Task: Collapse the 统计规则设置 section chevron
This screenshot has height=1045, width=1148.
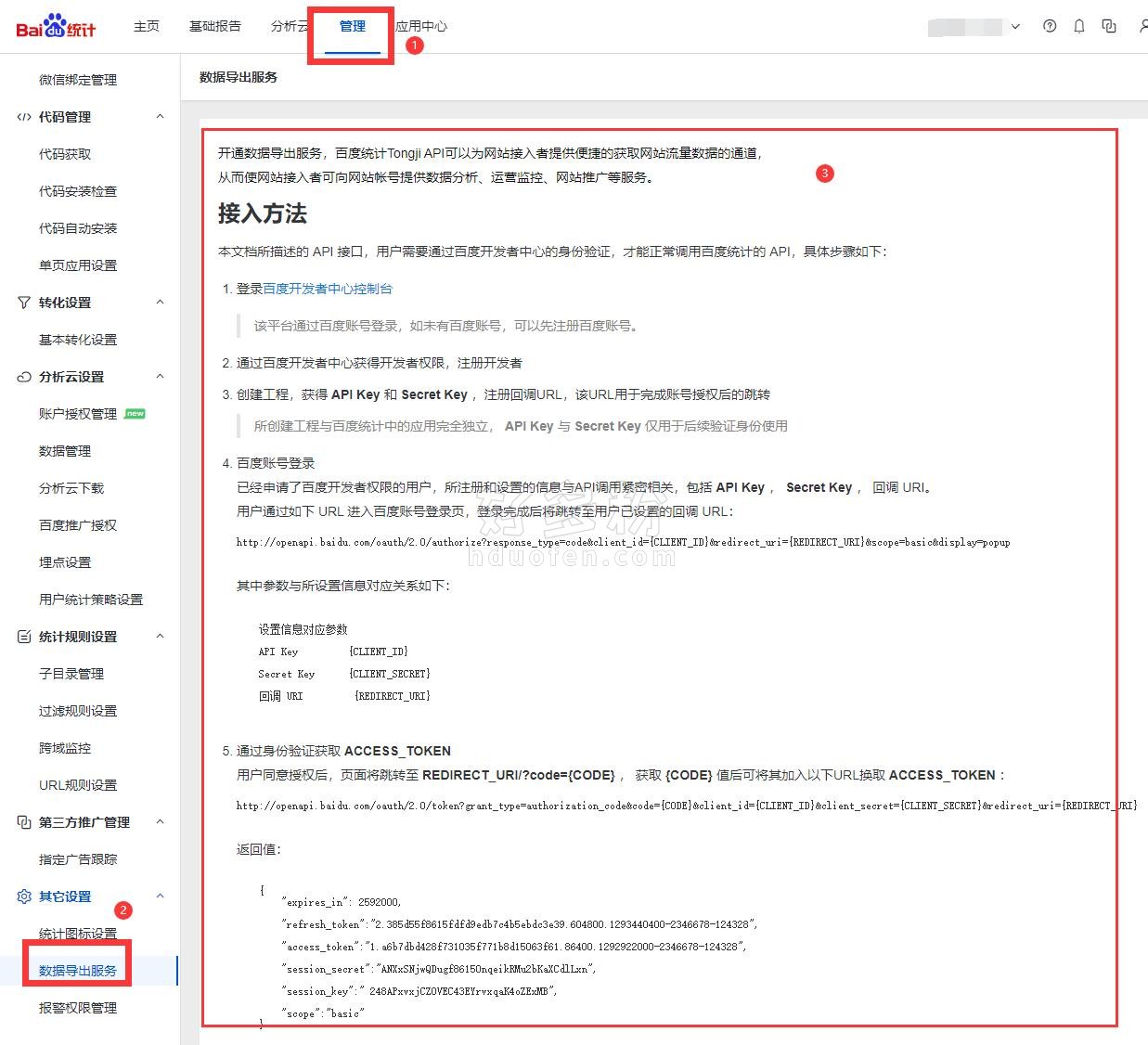Action: coord(160,637)
